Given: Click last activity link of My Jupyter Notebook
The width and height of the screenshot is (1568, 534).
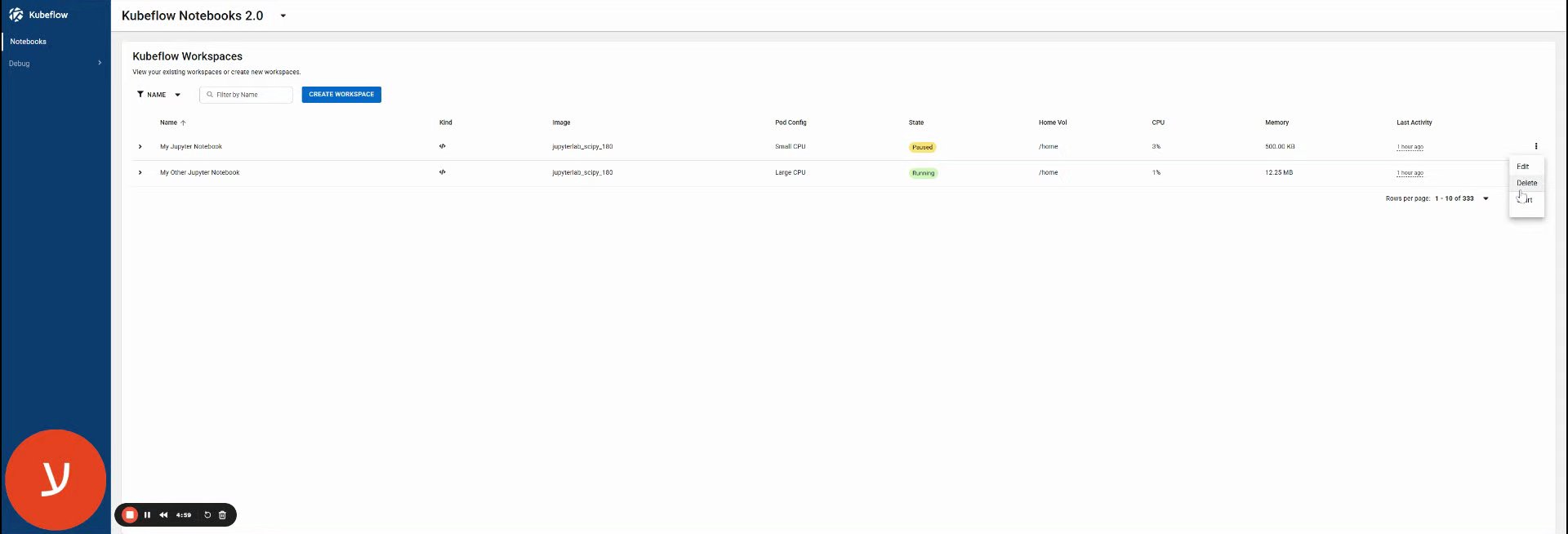Looking at the screenshot, I should click(1410, 148).
